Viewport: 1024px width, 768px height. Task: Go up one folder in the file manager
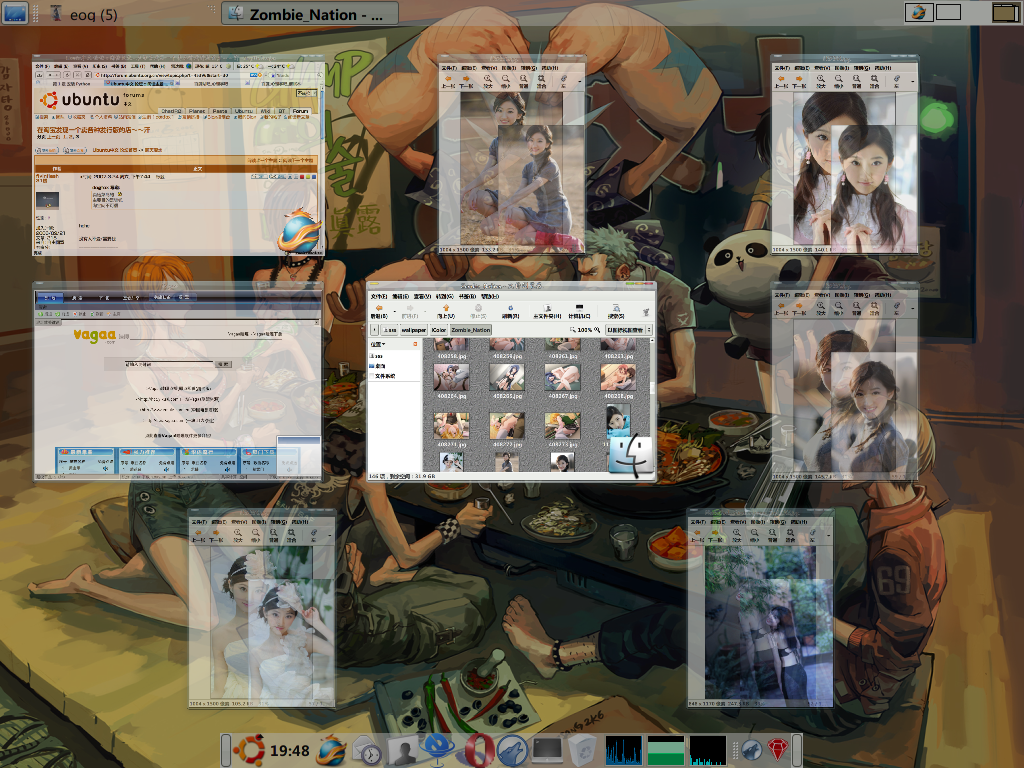pos(446,310)
